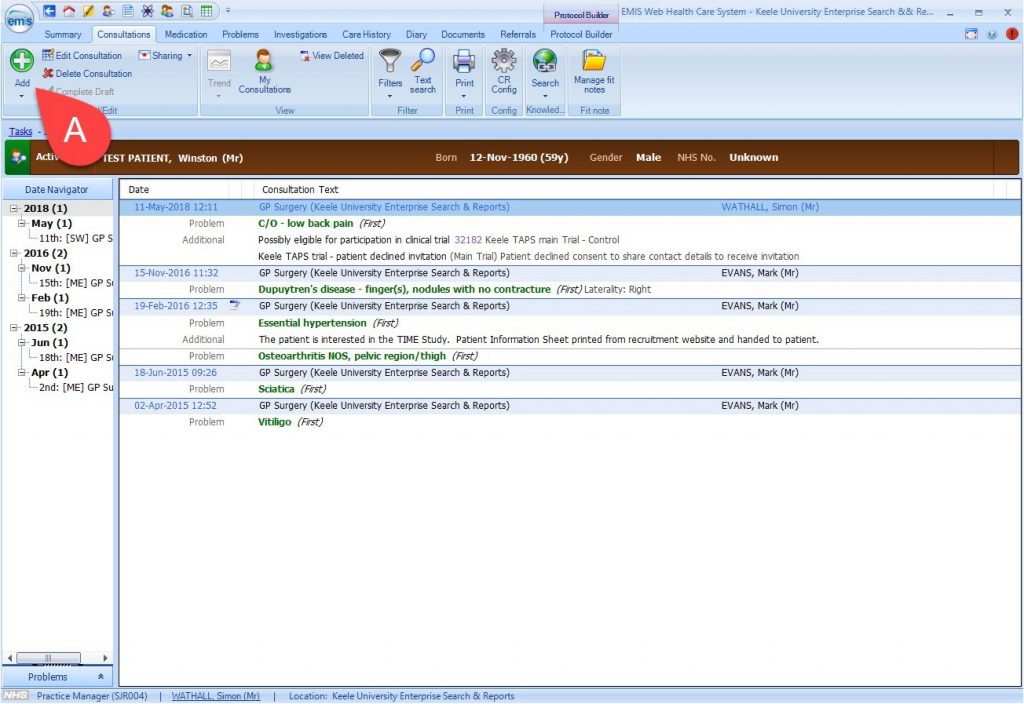Select the 15-Nov-2016 11:32 consultation row
Screen dimensions: 1024x704
click(569, 273)
